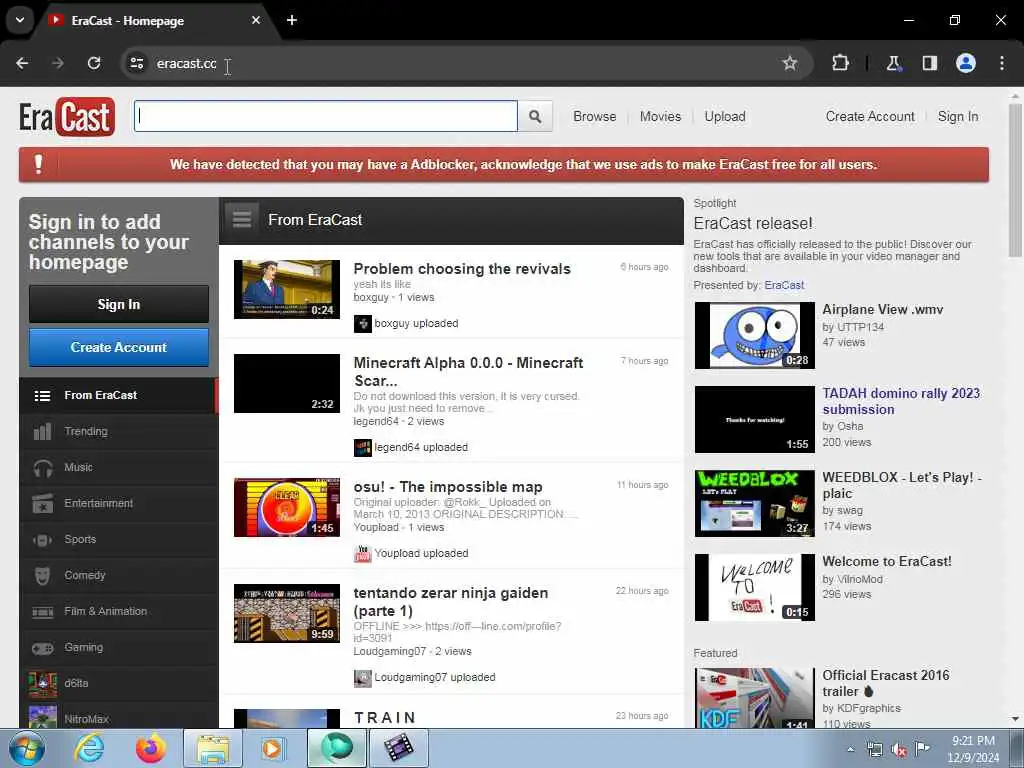The height and width of the screenshot is (768, 1024).
Task: Open Problem choosing the revivals thumbnail
Action: tap(287, 289)
